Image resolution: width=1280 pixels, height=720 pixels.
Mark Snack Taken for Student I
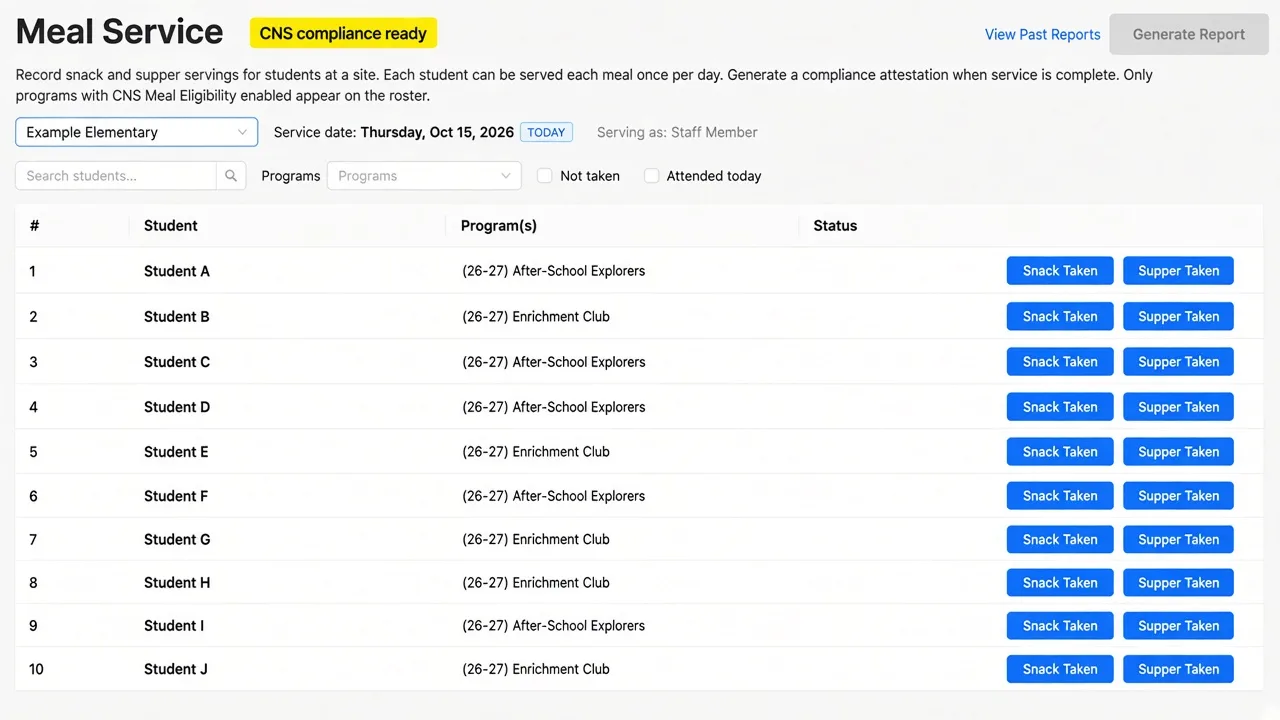[1060, 626]
